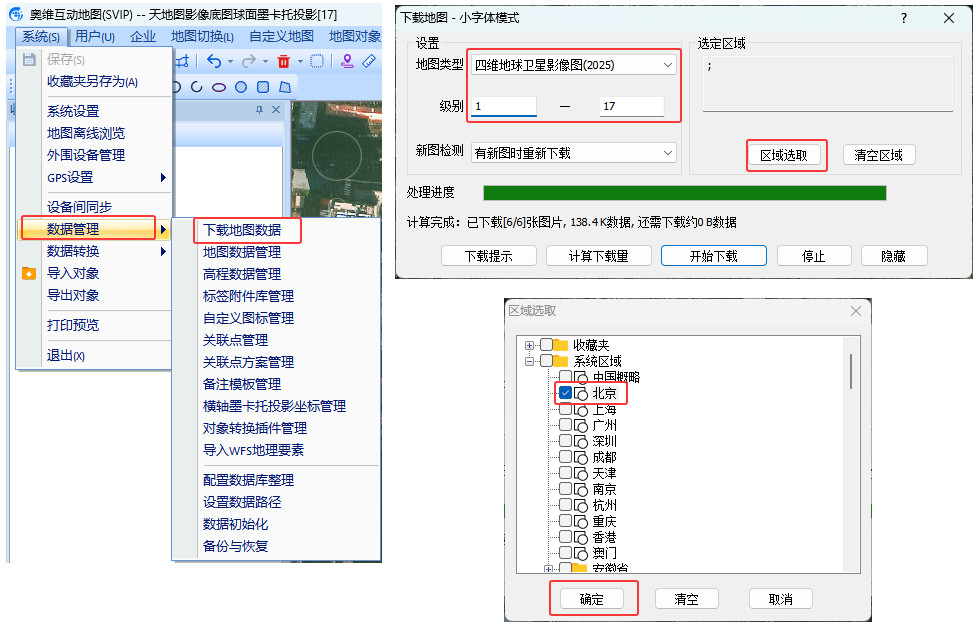Choose 下载地图数据 from the submenu
The image size is (973, 627).
[242, 230]
